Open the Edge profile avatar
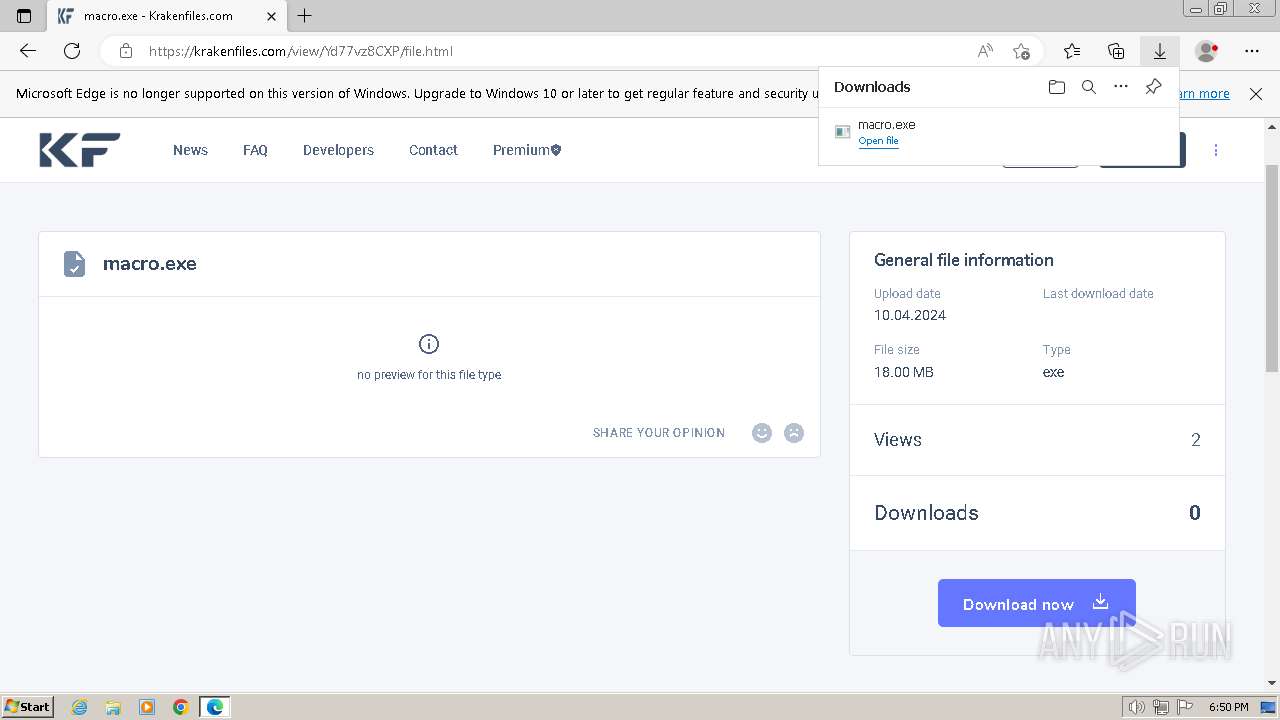1280x720 pixels. (x=1207, y=51)
